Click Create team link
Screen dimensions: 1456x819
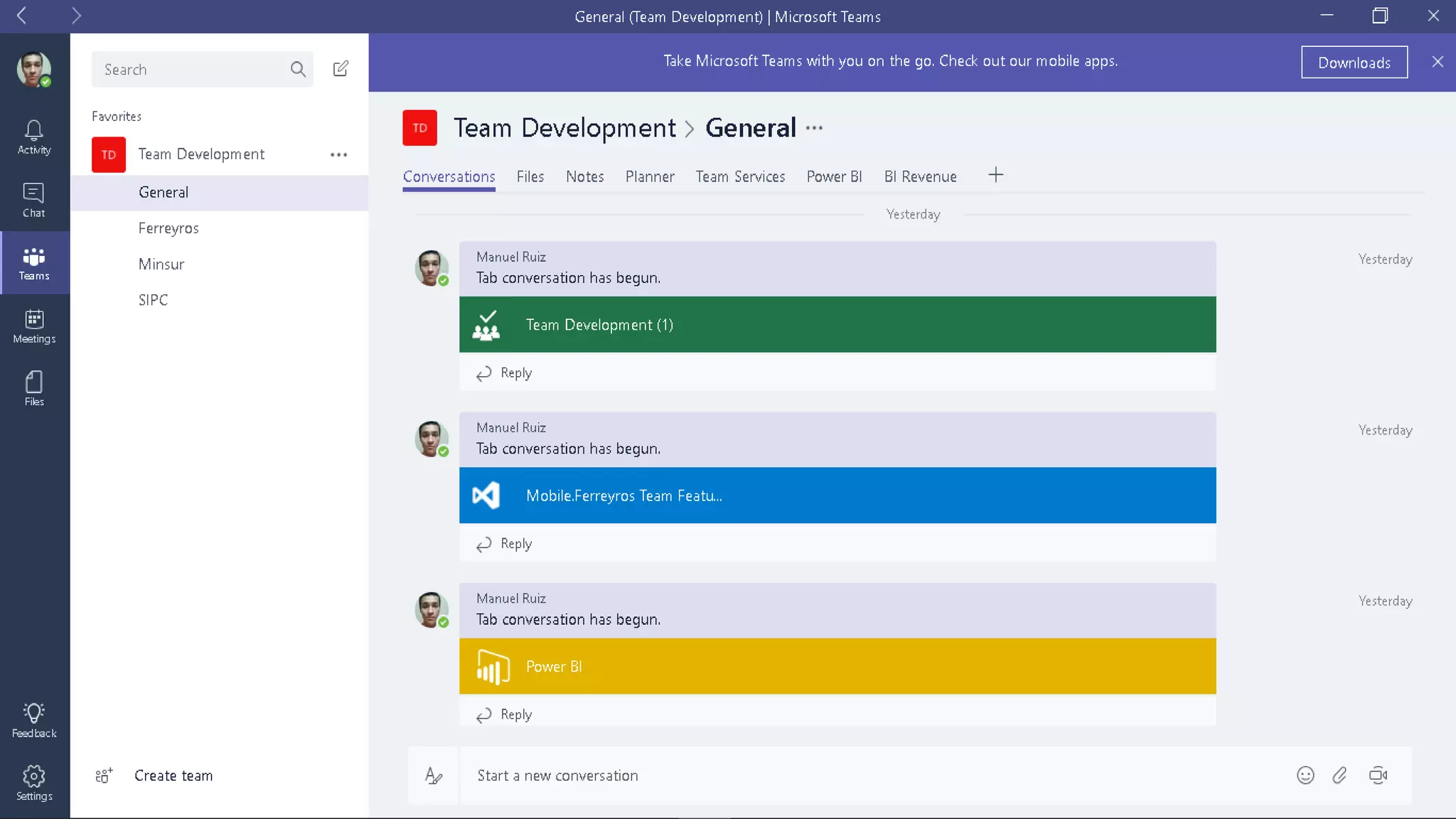(x=173, y=776)
